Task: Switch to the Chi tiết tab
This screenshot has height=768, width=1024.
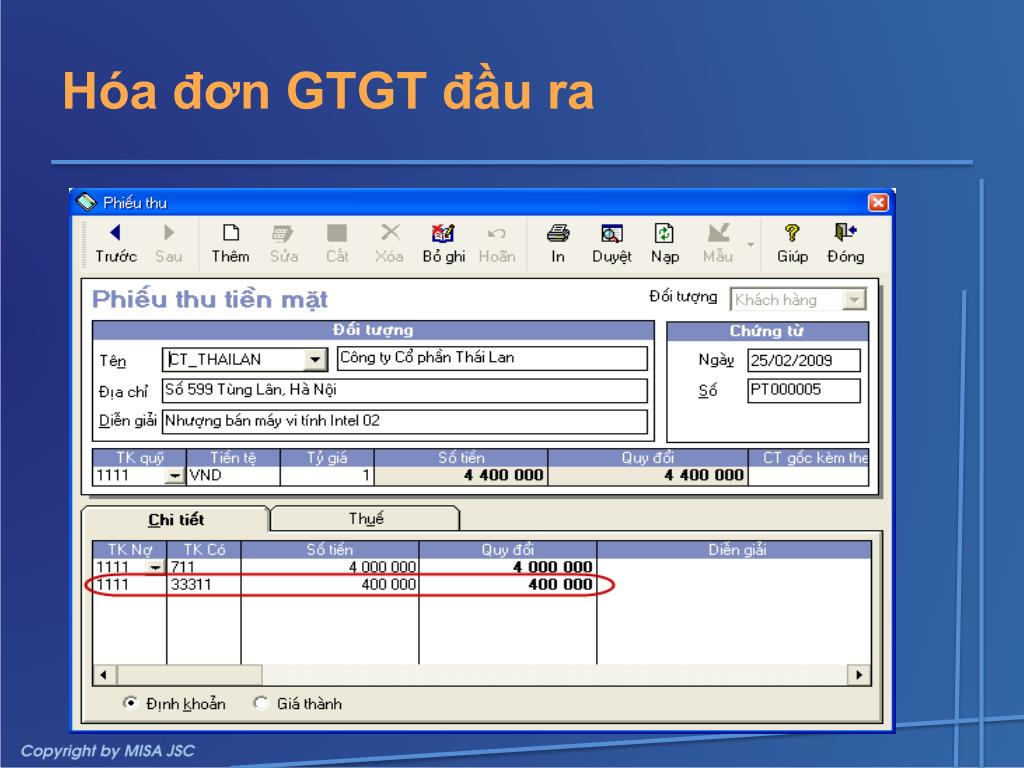Action: point(176,520)
